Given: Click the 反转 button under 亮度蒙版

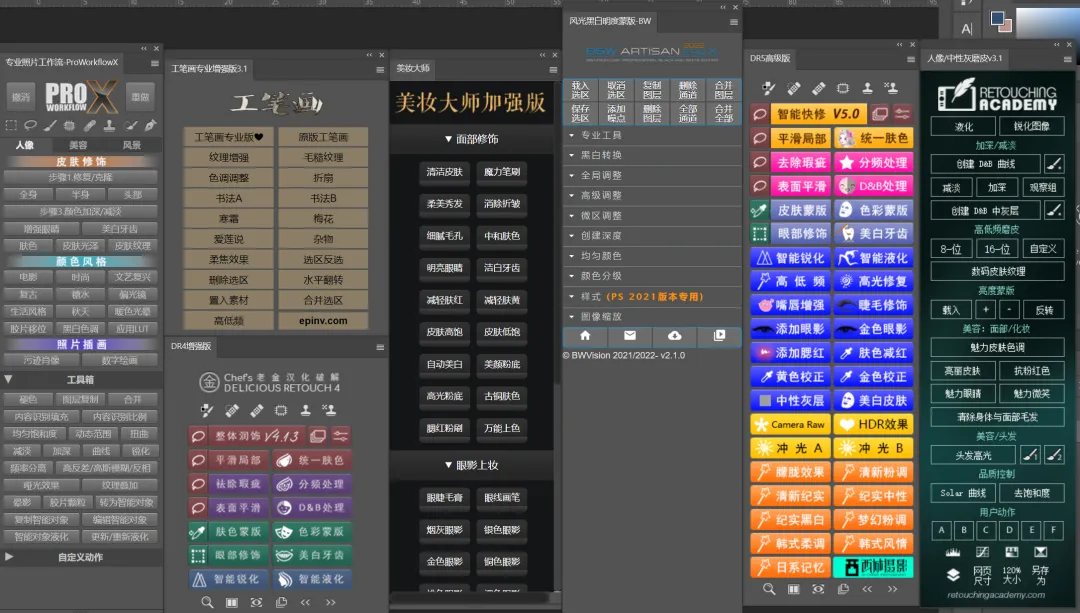Looking at the screenshot, I should 1044,310.
